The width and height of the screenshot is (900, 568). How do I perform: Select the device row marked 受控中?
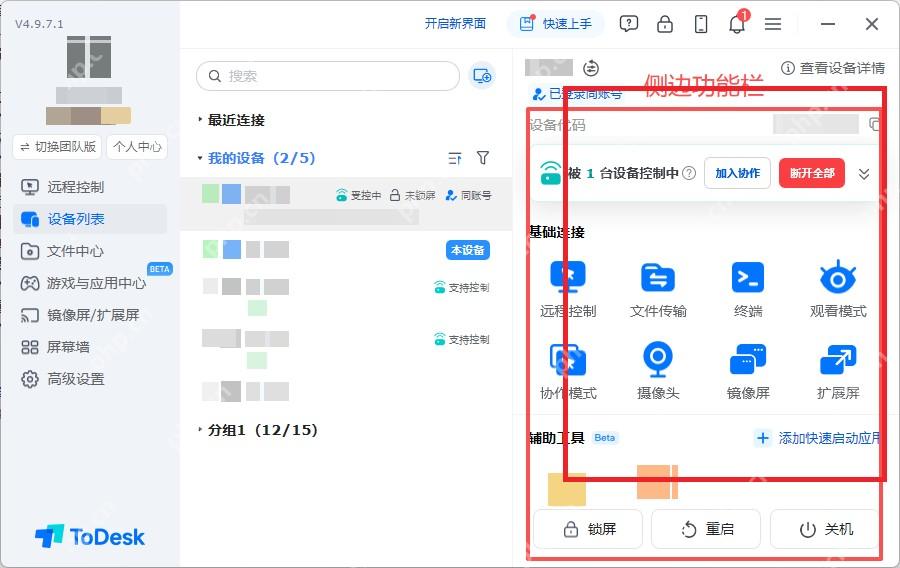click(346, 204)
